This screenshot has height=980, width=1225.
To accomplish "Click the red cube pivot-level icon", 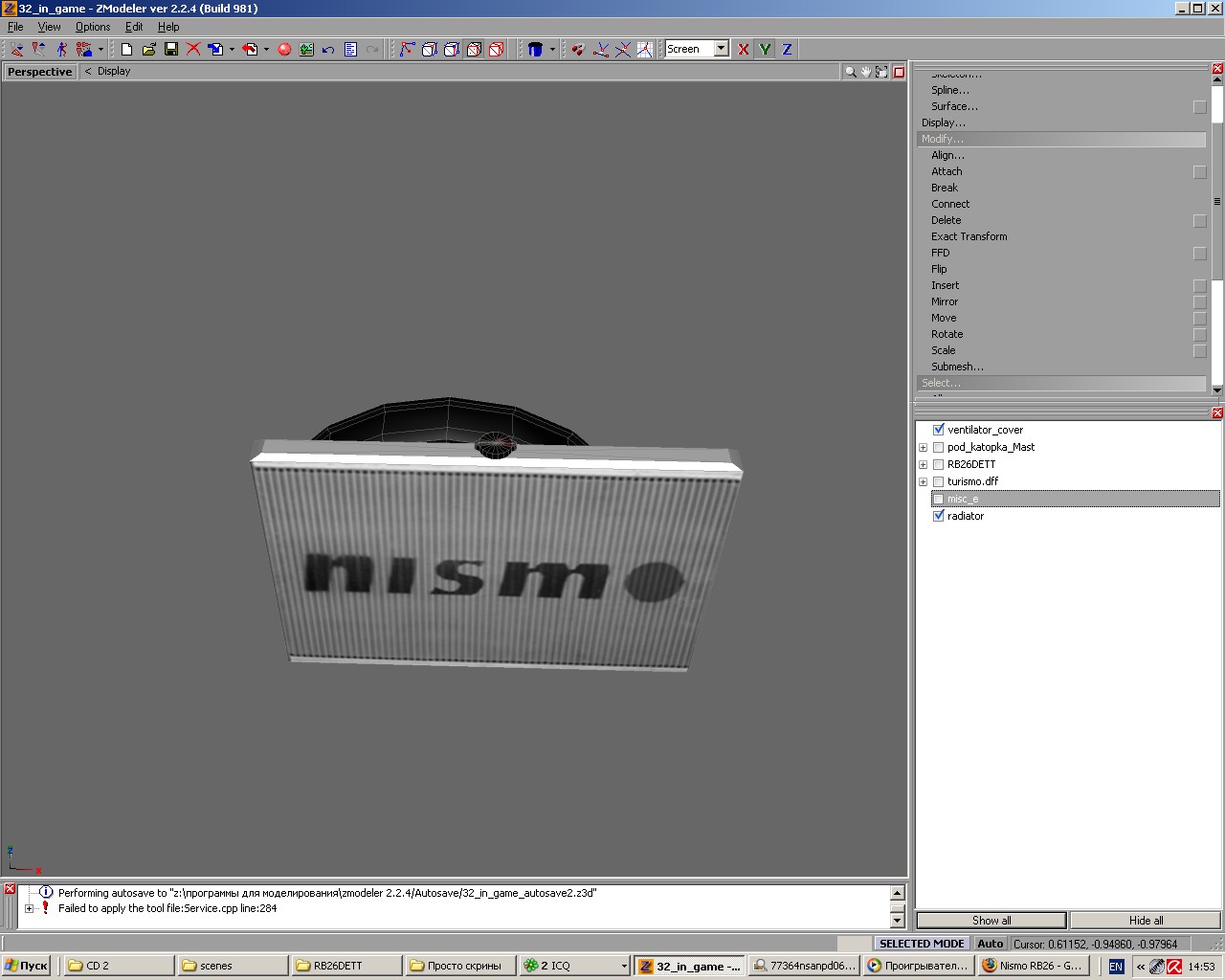I will tap(496, 49).
